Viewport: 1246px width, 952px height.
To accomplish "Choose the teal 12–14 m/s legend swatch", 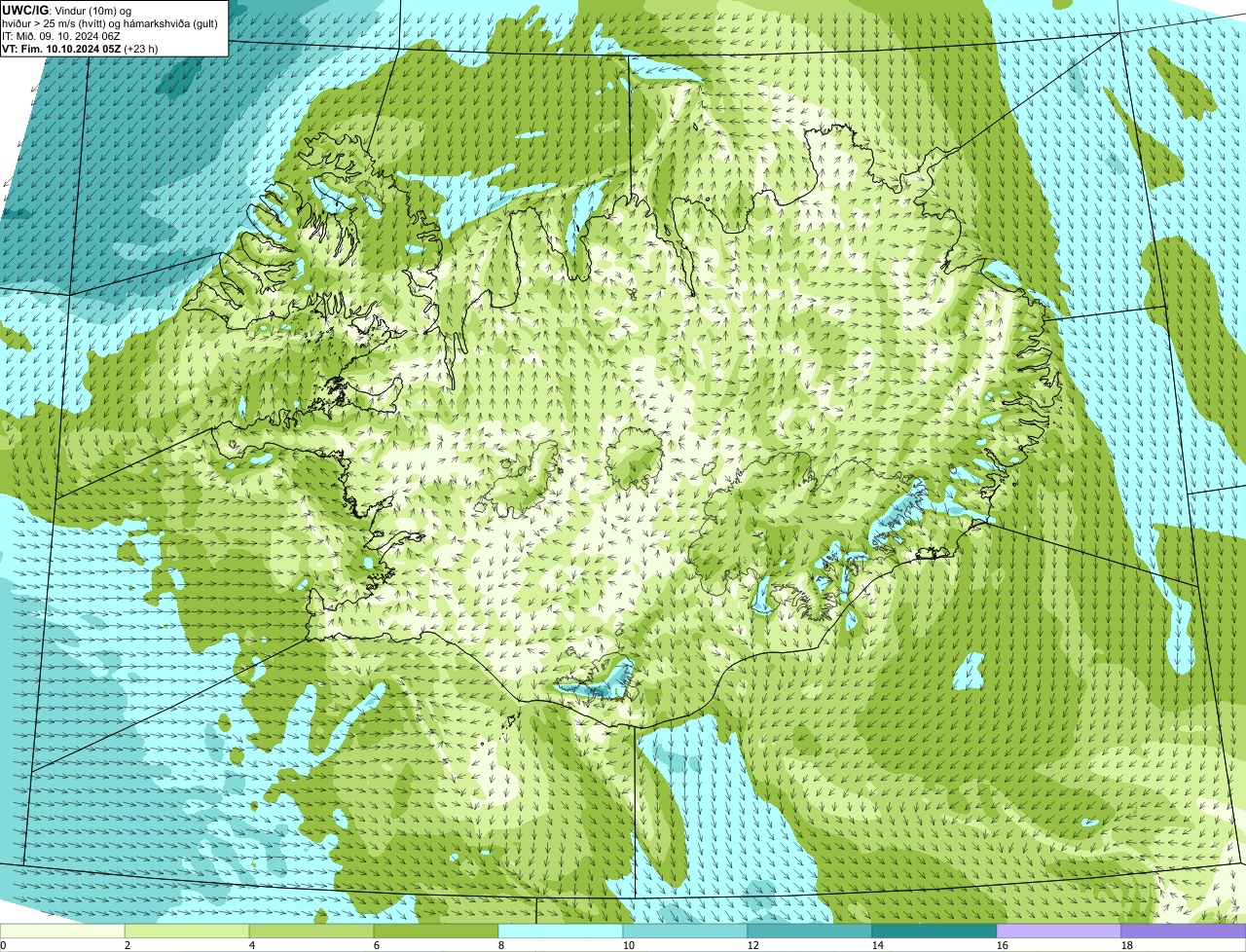I will 810,931.
